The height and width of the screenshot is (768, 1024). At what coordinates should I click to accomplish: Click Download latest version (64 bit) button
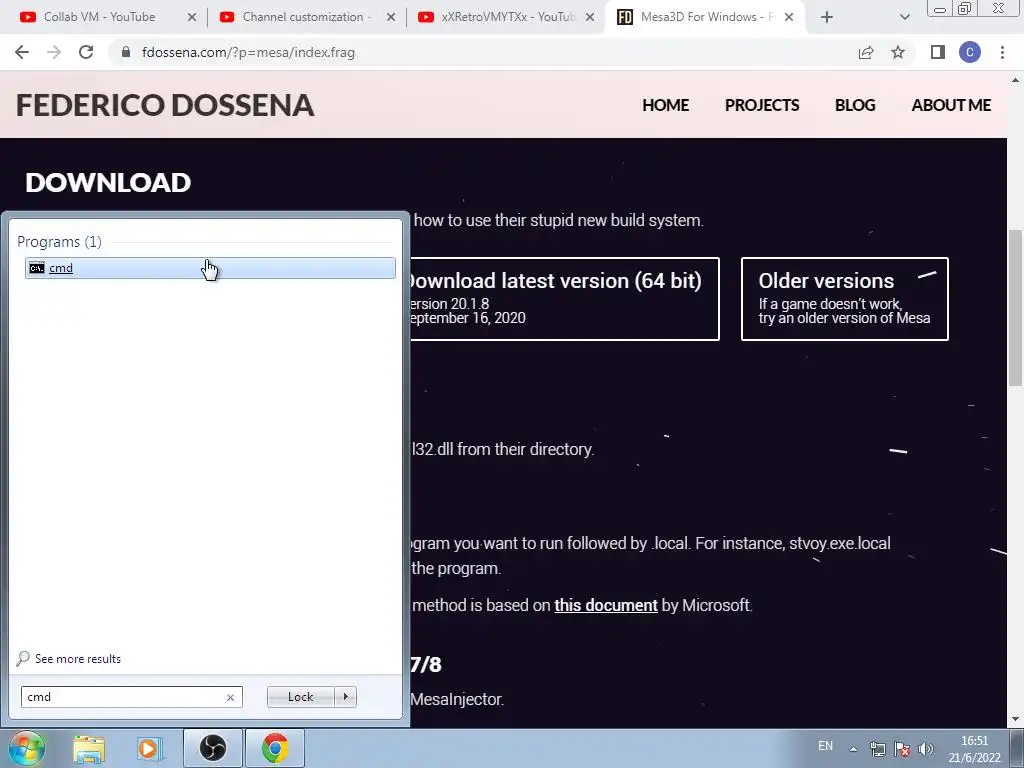tap(565, 299)
